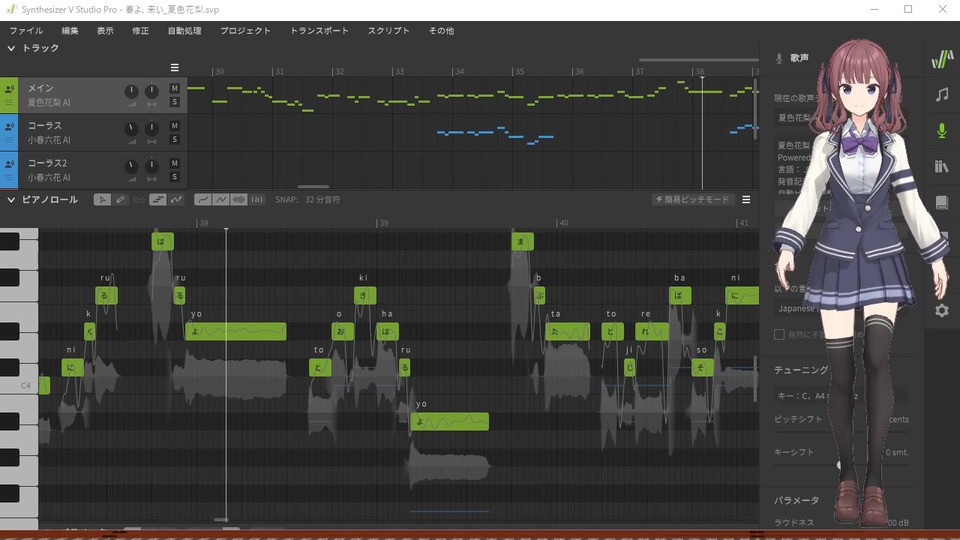Switch to note editing mode icon

pyautogui.click(x=157, y=200)
